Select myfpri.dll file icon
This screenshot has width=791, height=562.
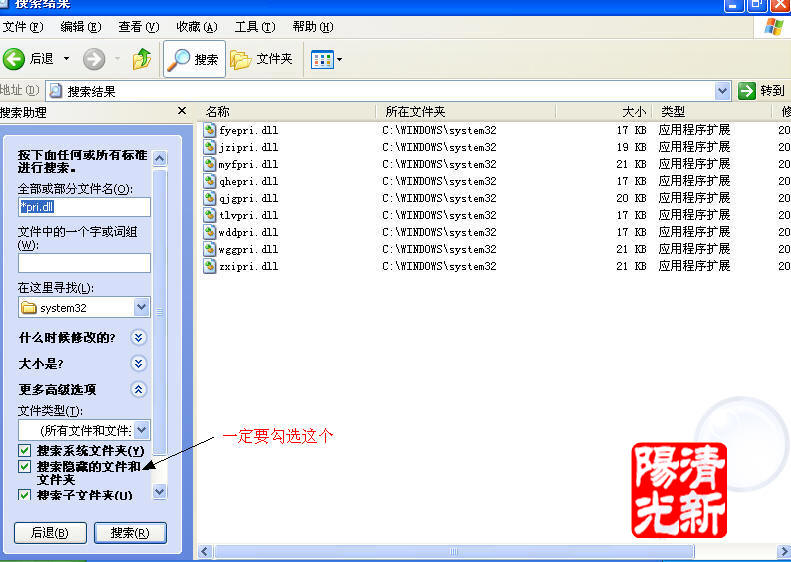(x=209, y=164)
